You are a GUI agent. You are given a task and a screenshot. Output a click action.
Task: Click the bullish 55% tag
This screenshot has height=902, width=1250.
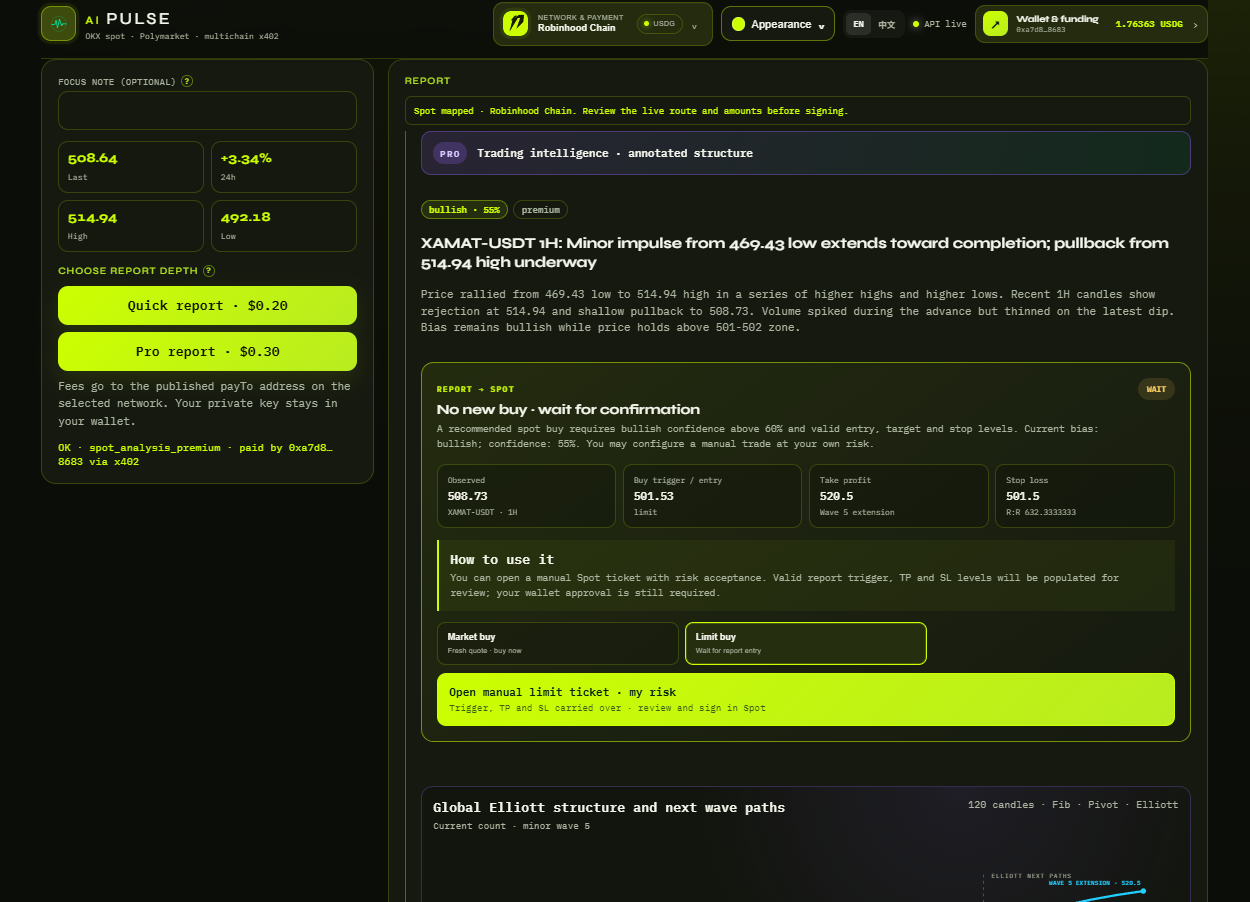coord(464,210)
